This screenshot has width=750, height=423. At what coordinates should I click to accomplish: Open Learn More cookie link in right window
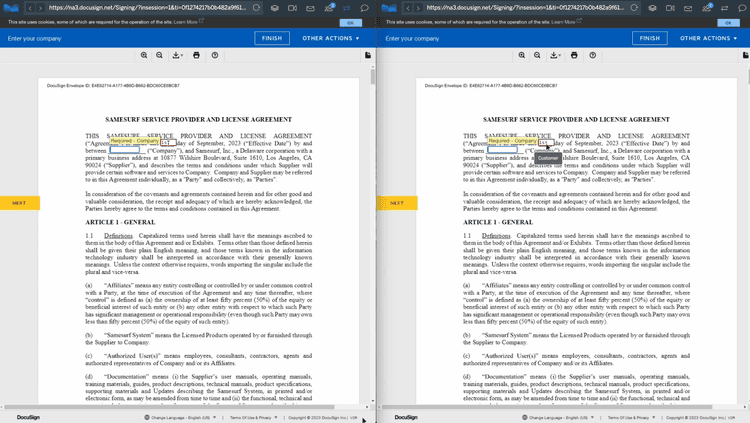point(563,22)
